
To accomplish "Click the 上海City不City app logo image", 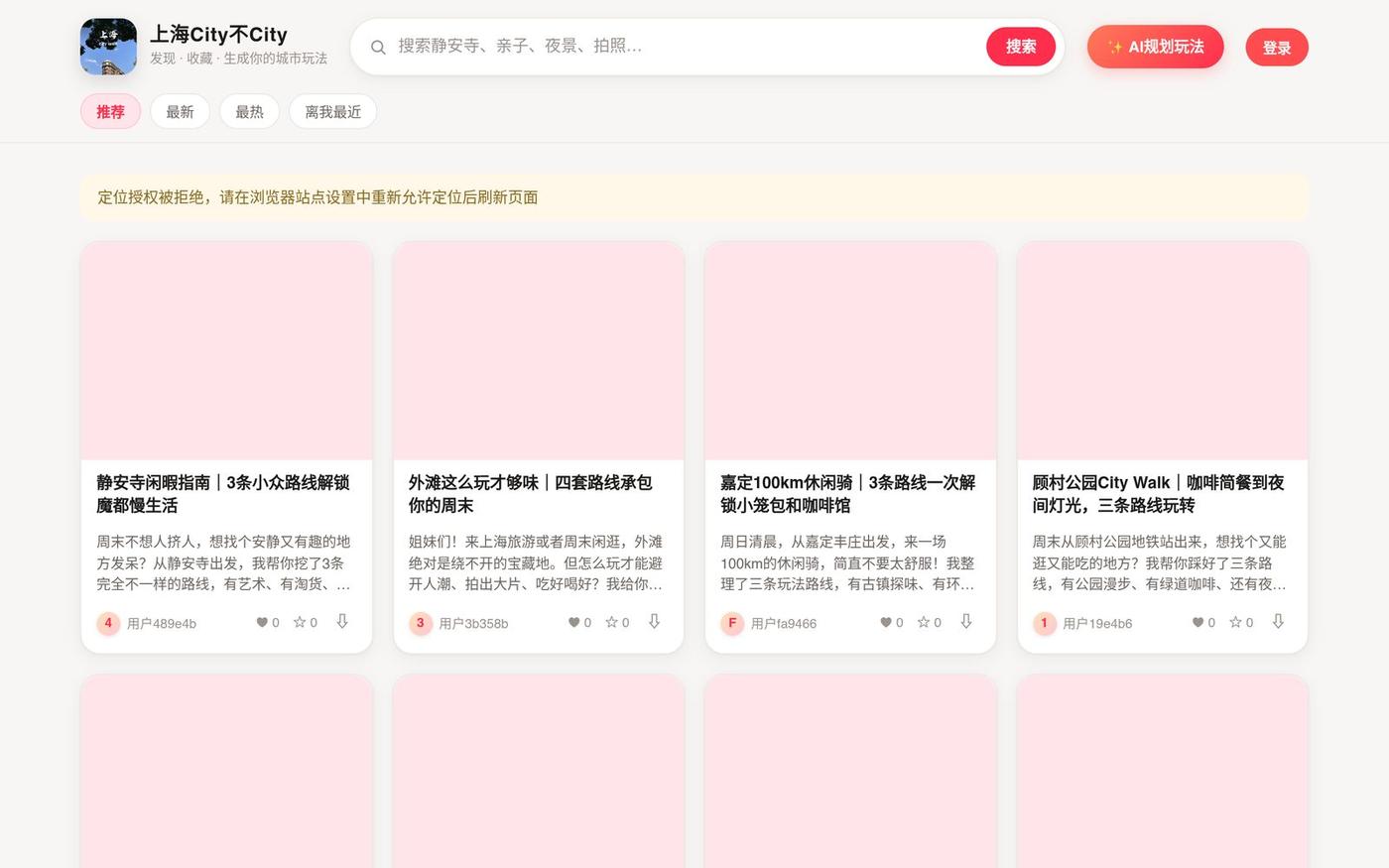I will 109,47.
